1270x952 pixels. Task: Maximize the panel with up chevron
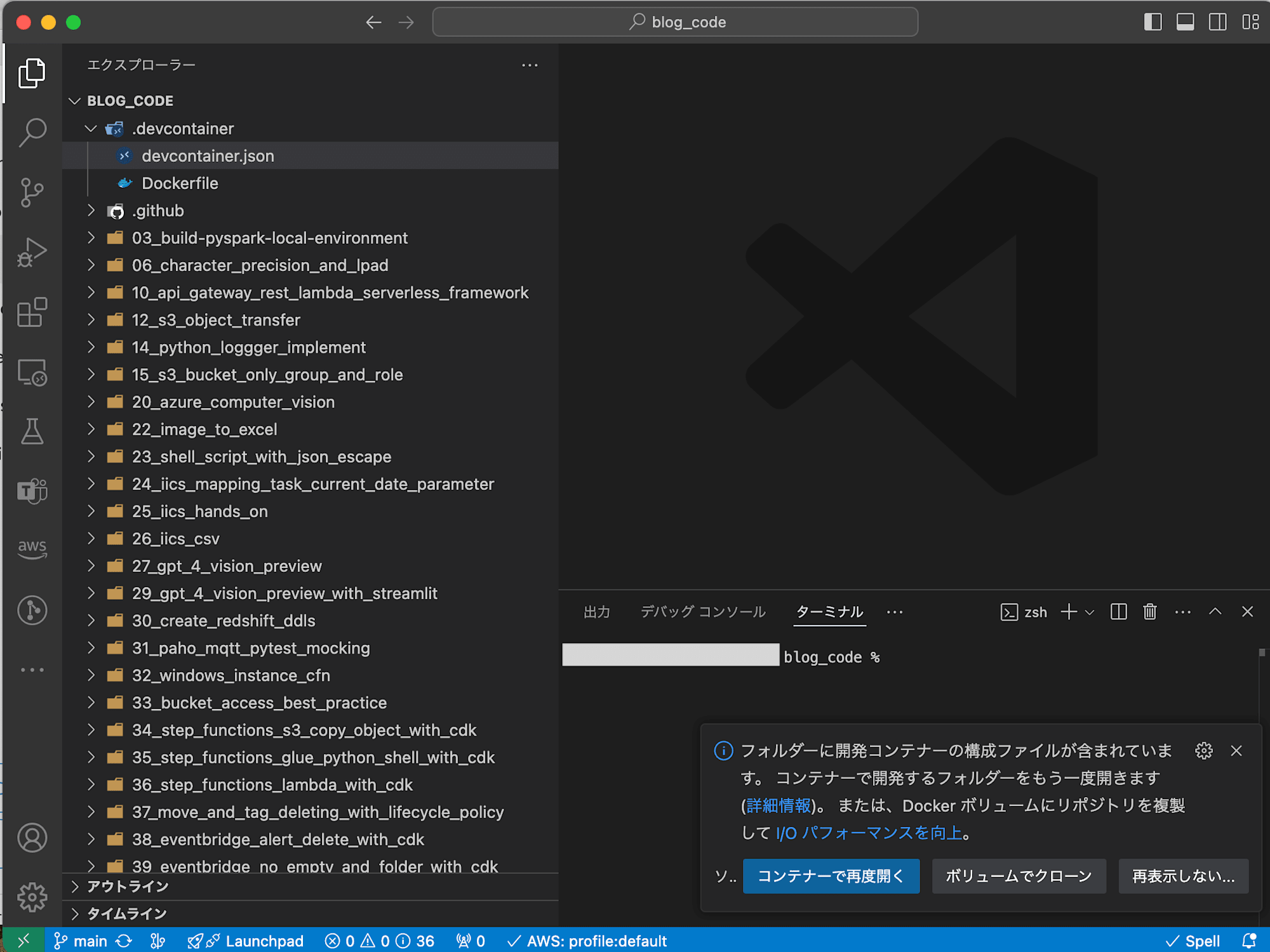click(1215, 612)
